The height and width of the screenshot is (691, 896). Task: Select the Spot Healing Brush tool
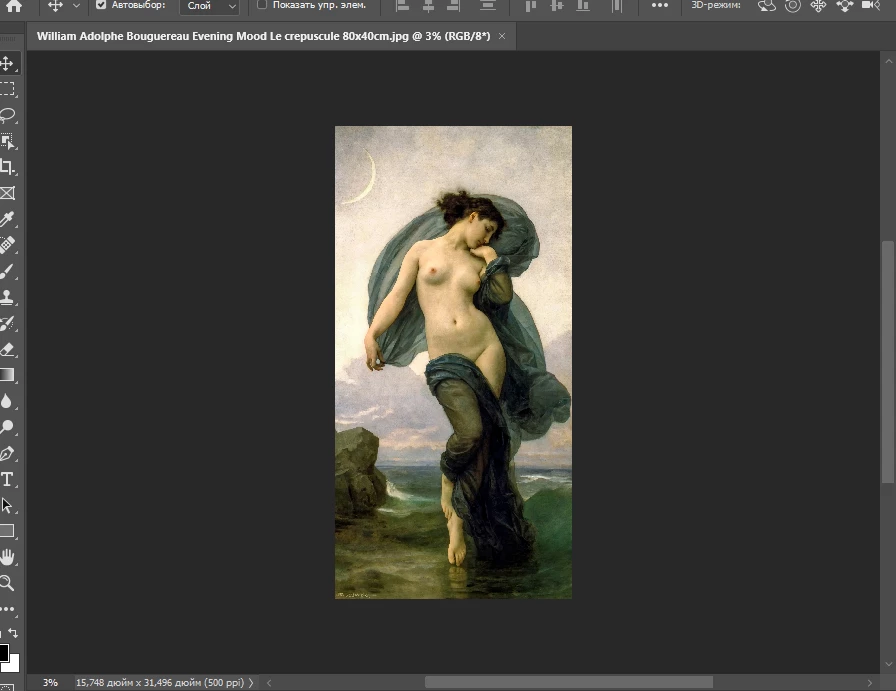[7, 245]
